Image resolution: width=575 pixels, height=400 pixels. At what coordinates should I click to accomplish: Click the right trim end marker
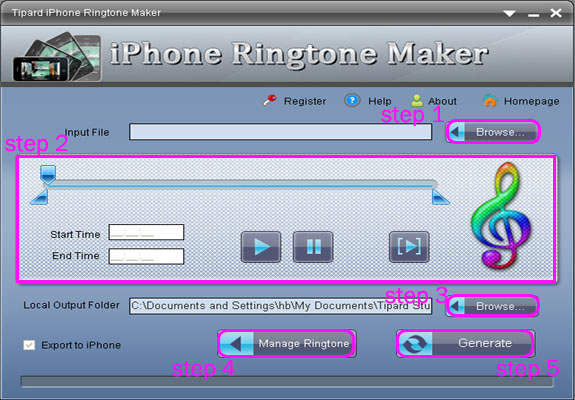click(x=440, y=197)
